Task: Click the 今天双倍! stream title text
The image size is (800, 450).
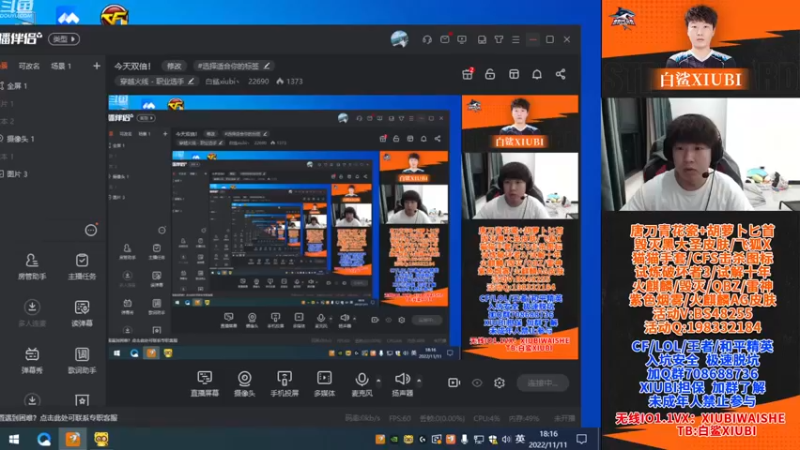Action: click(x=132, y=66)
